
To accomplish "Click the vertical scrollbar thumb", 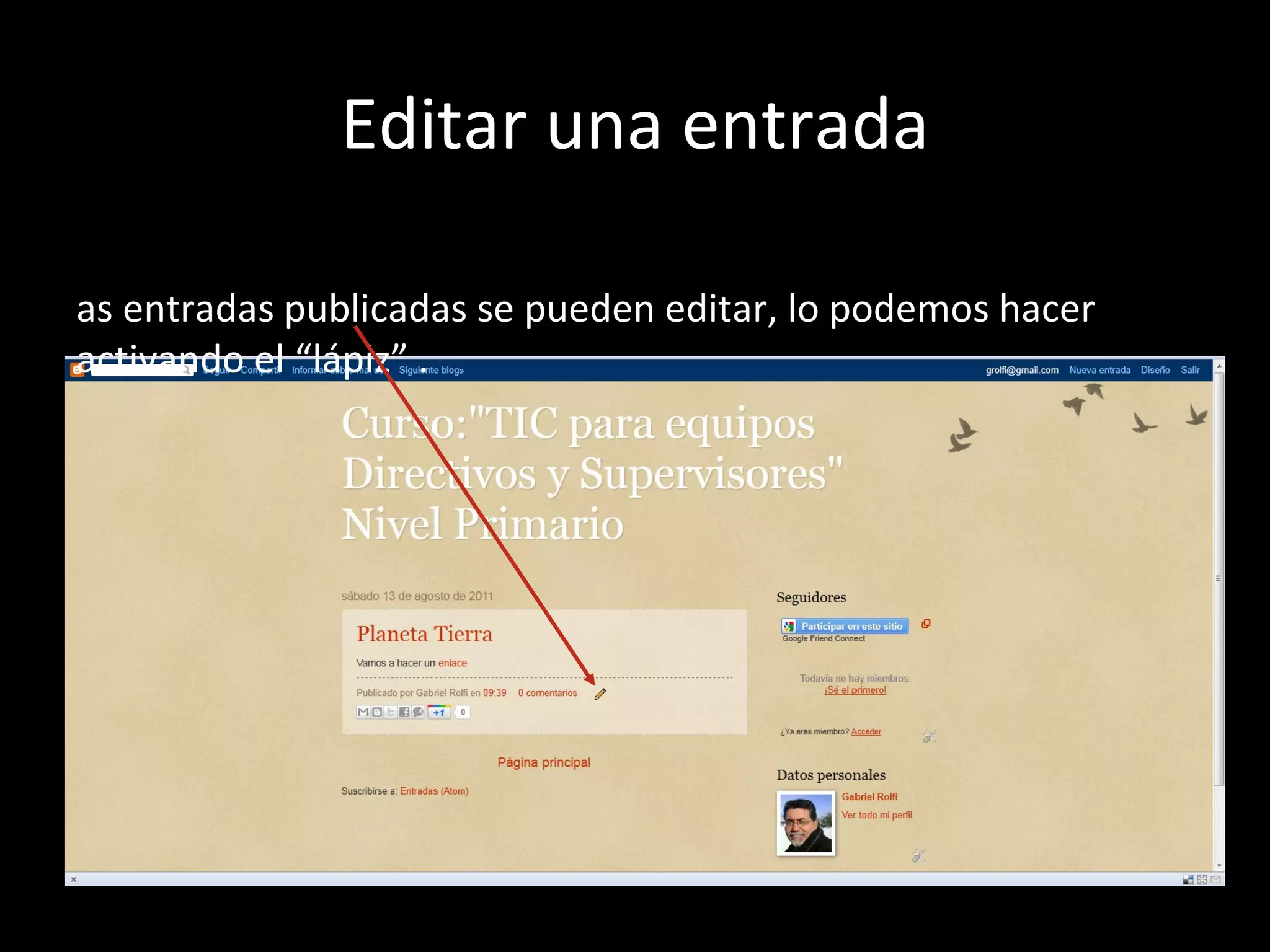I will tap(1219, 579).
